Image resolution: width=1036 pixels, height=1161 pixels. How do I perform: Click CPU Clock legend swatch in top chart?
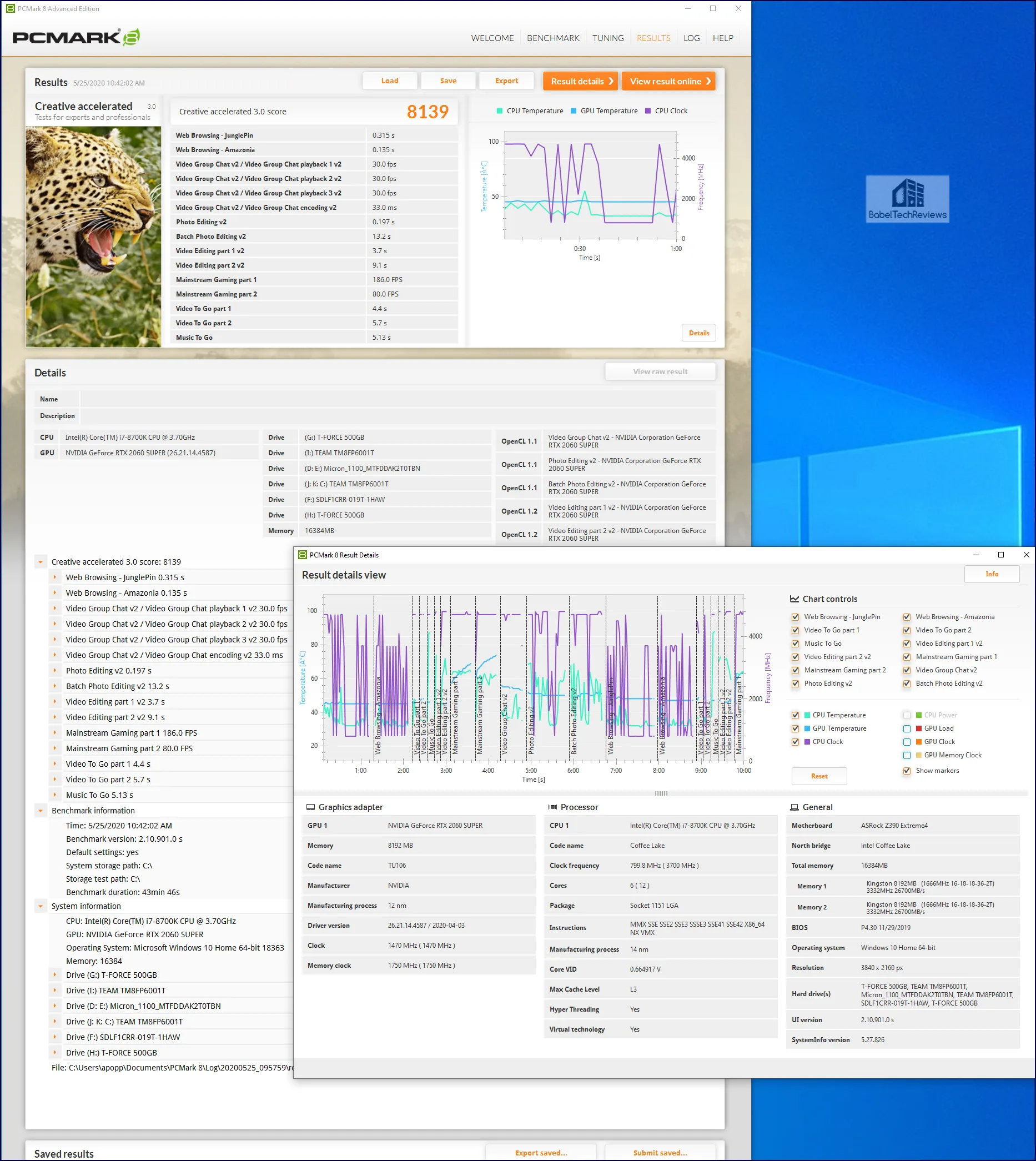(648, 111)
